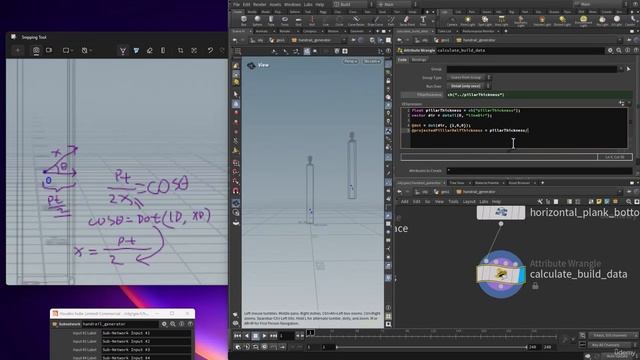Open the network editor Tools menu
640x360 pixels.
pyautogui.click(x=453, y=202)
